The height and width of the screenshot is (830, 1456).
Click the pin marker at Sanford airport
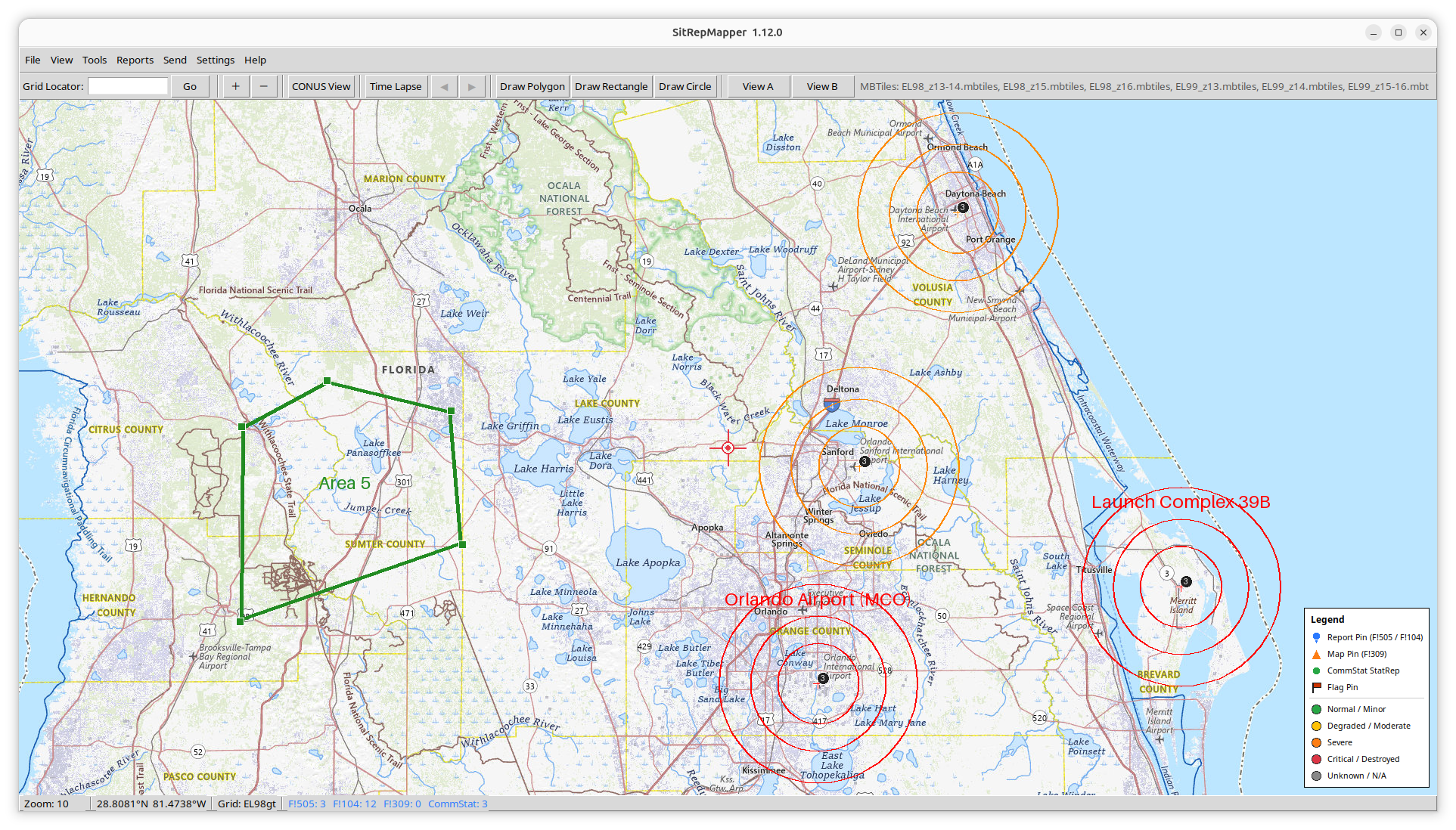point(865,461)
